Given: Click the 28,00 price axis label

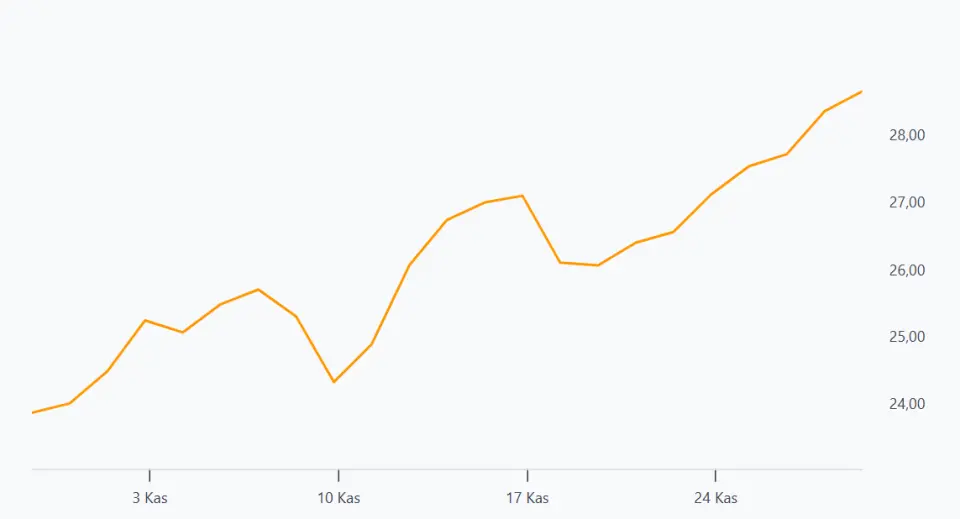Looking at the screenshot, I should point(907,135).
